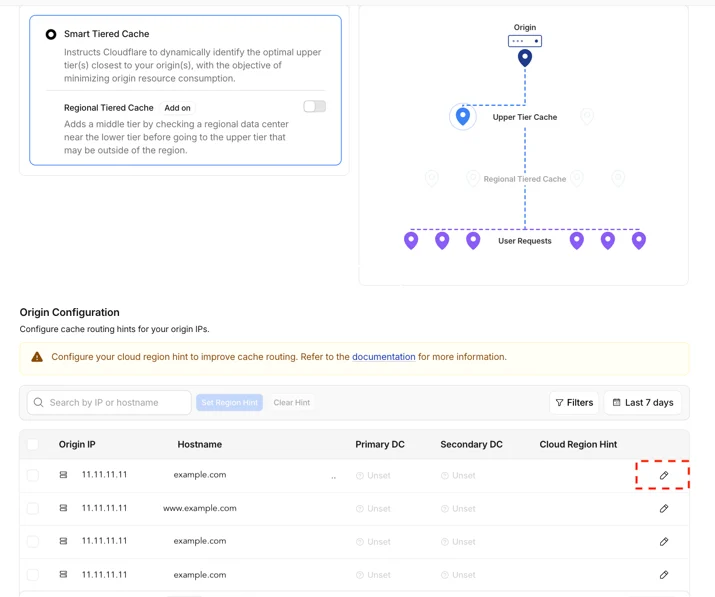Open the Filters button
This screenshot has width=715, height=597.
(574, 402)
